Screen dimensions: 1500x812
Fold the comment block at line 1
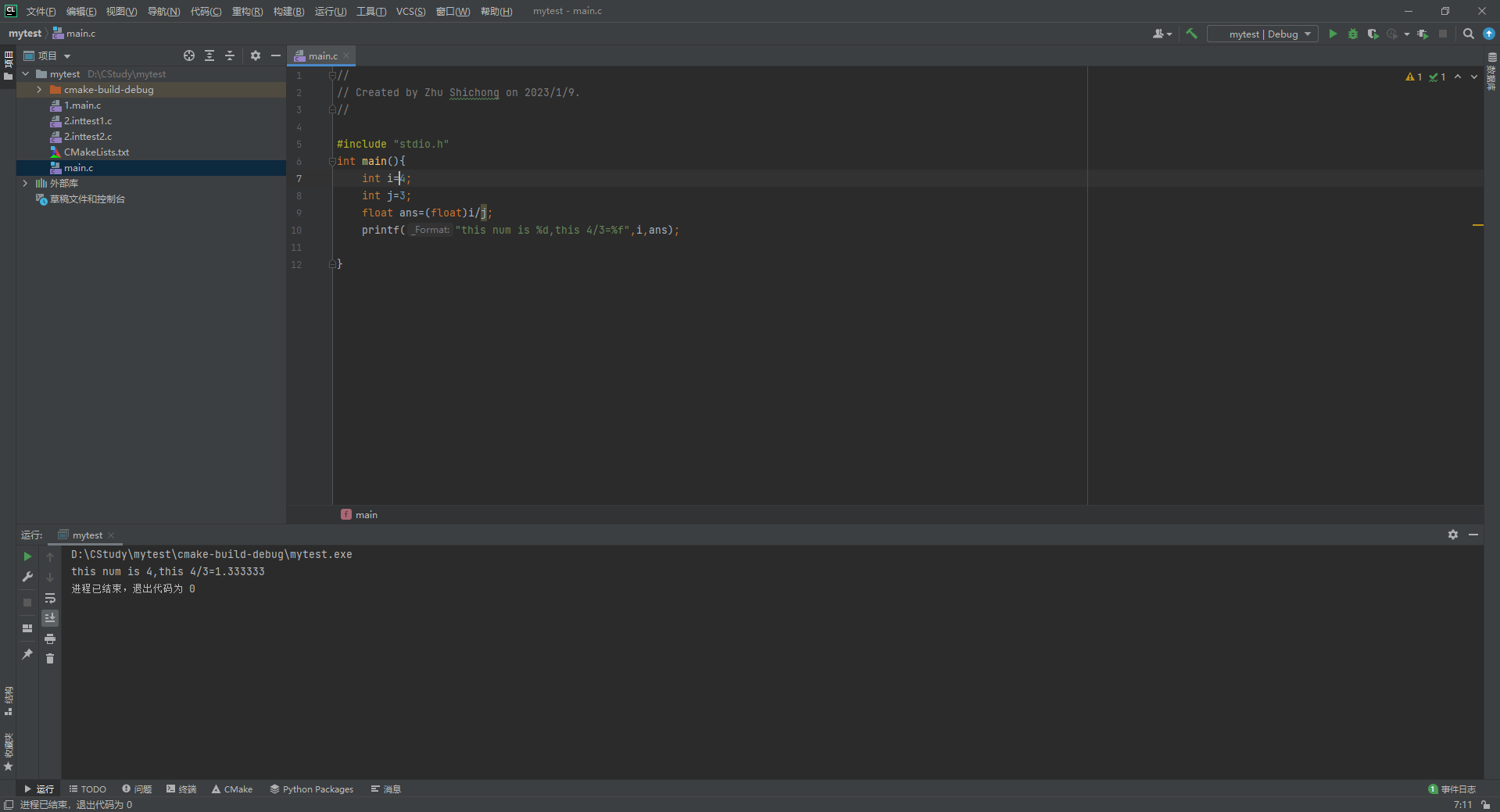[x=332, y=75]
